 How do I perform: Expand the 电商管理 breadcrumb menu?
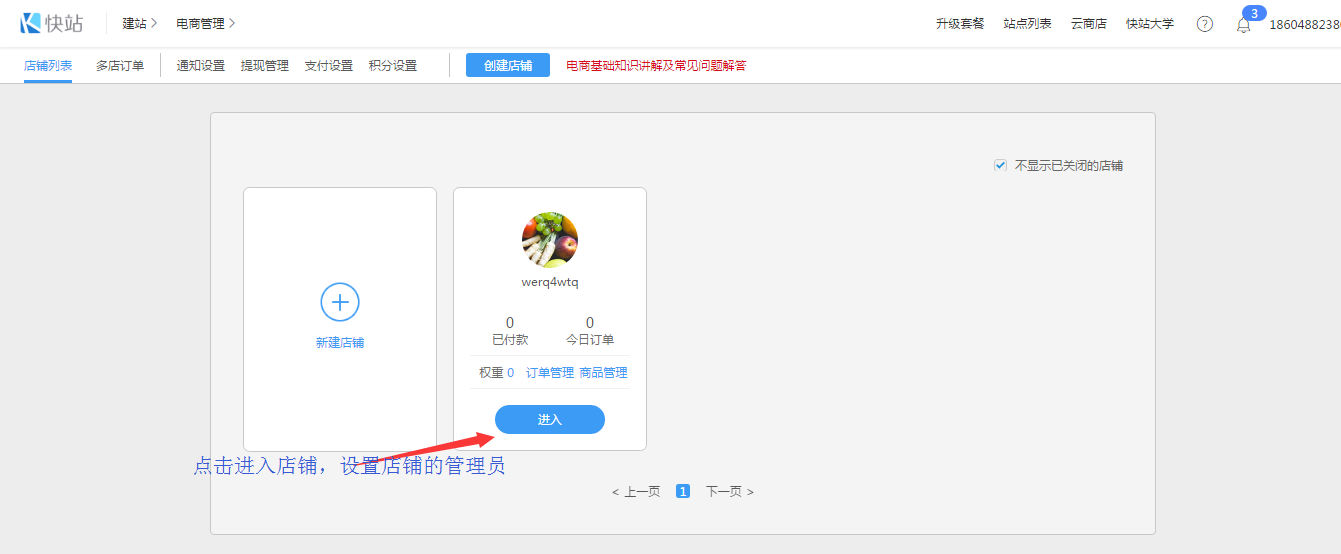click(205, 23)
